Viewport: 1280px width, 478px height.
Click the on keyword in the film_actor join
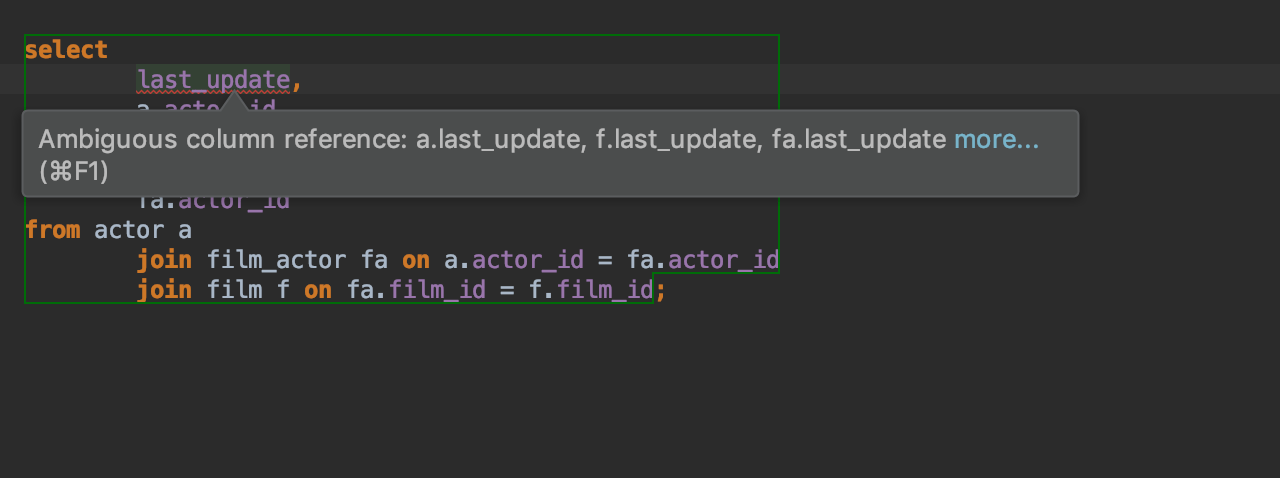point(416,260)
